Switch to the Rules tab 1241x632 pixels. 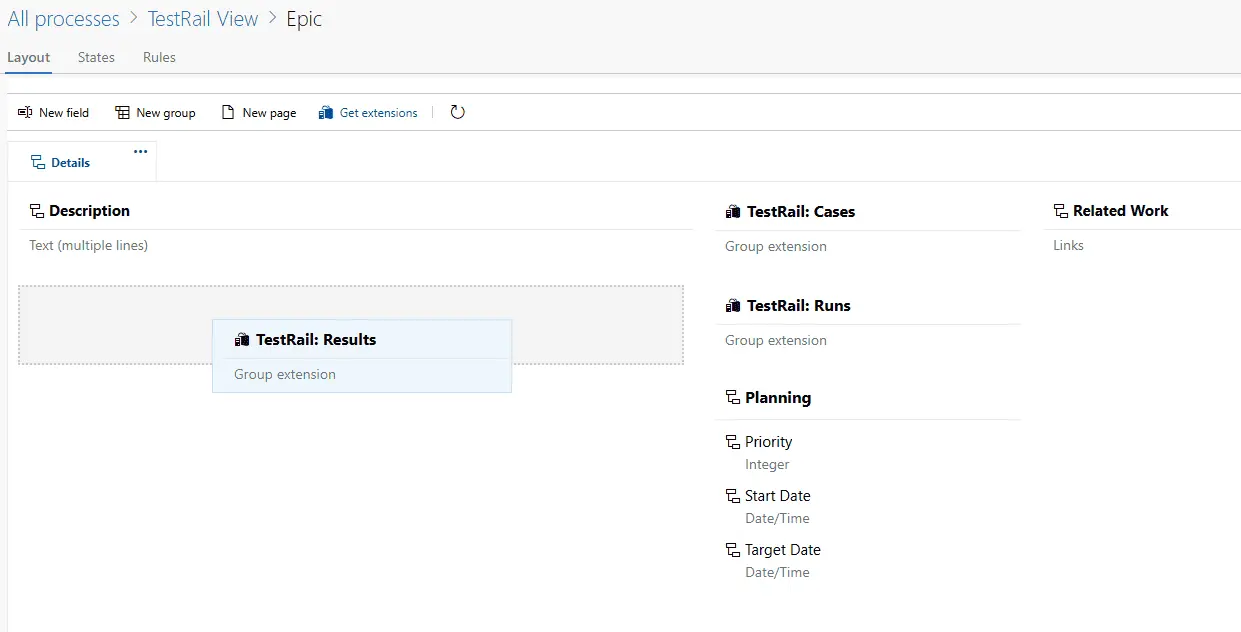pyautogui.click(x=159, y=57)
